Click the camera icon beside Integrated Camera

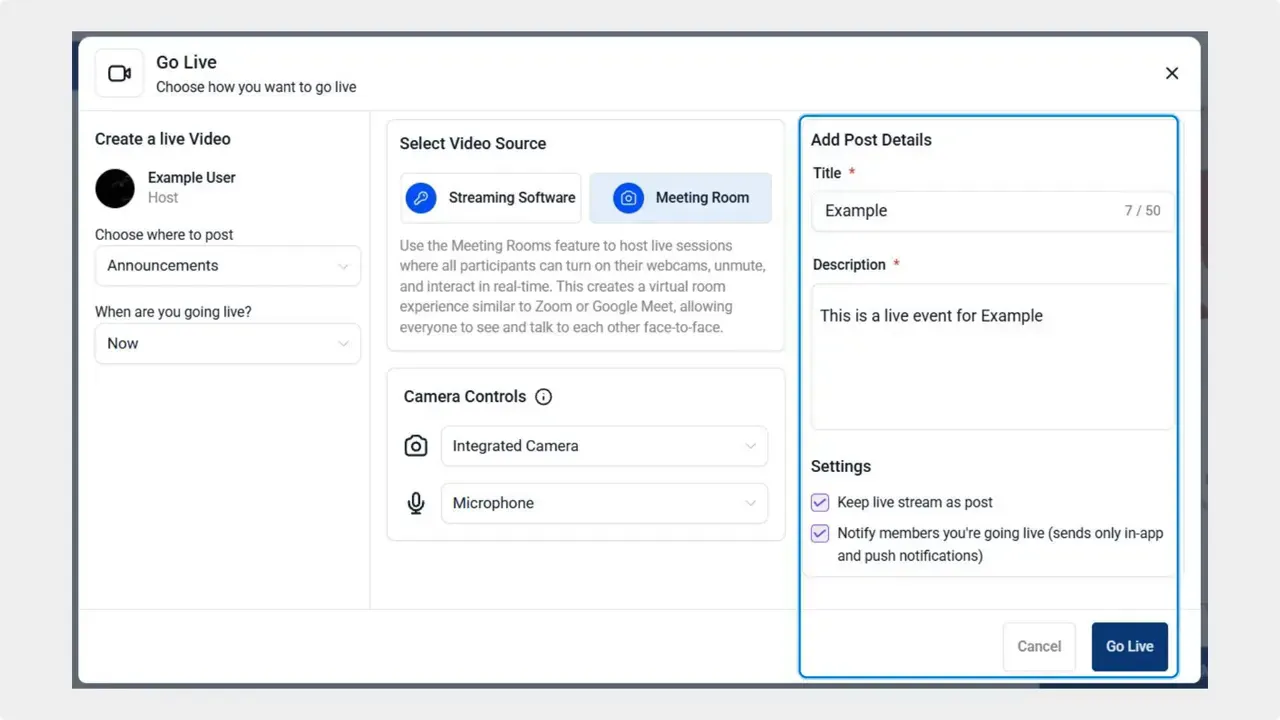[x=416, y=446]
